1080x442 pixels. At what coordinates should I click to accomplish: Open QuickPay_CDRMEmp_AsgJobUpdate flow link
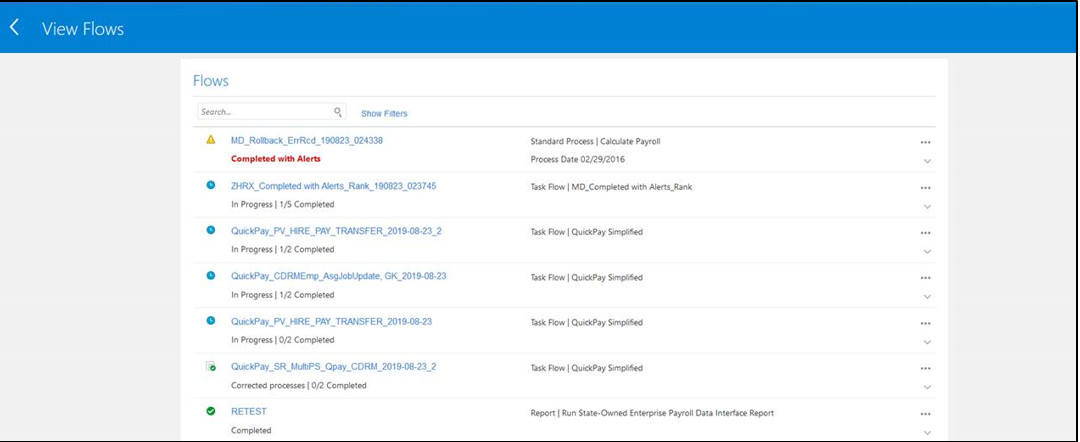[x=338, y=276]
